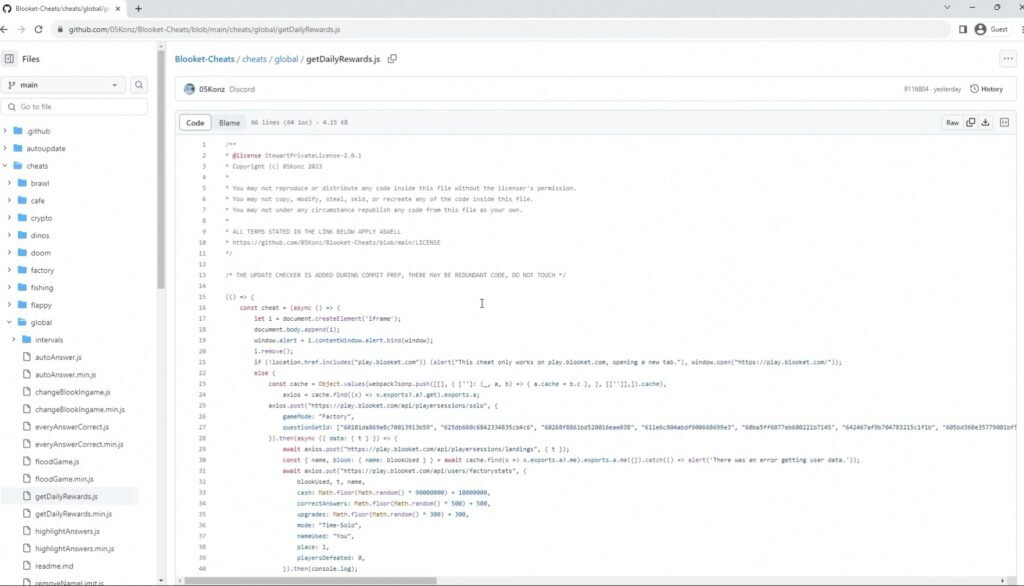Collapse the Files side panel icon

click(9, 59)
